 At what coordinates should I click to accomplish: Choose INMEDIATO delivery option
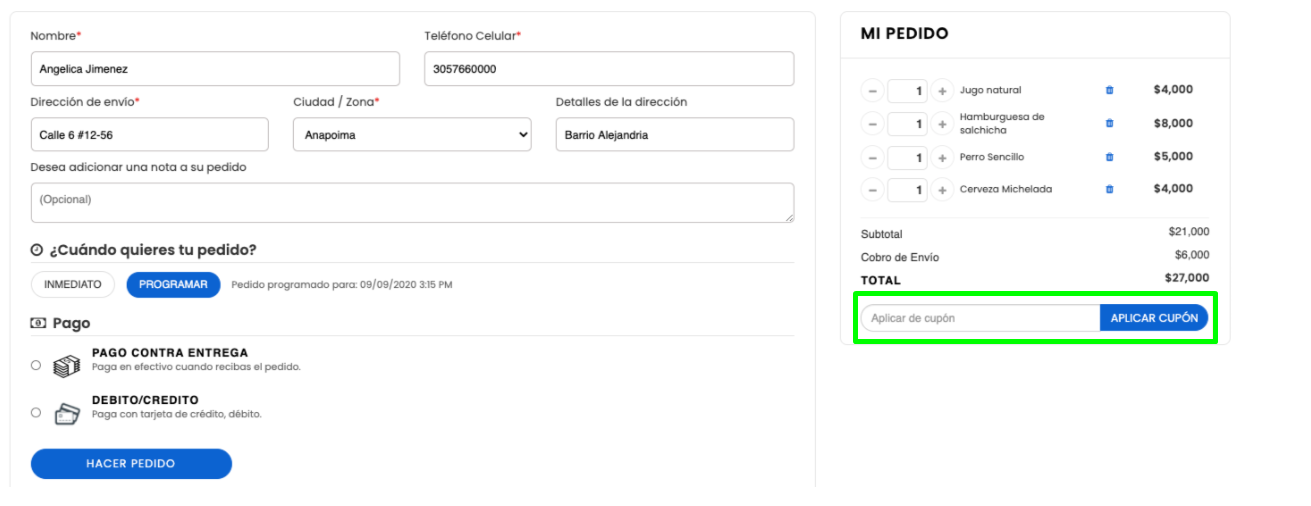tap(73, 285)
